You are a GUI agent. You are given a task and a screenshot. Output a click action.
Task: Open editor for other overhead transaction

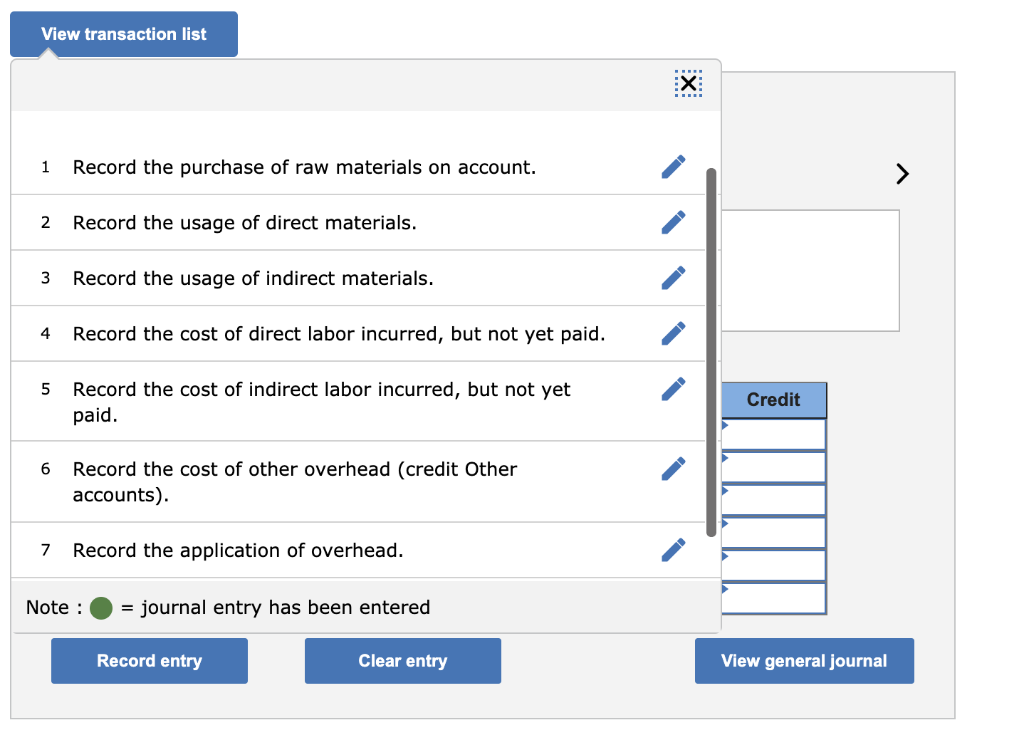(x=673, y=467)
